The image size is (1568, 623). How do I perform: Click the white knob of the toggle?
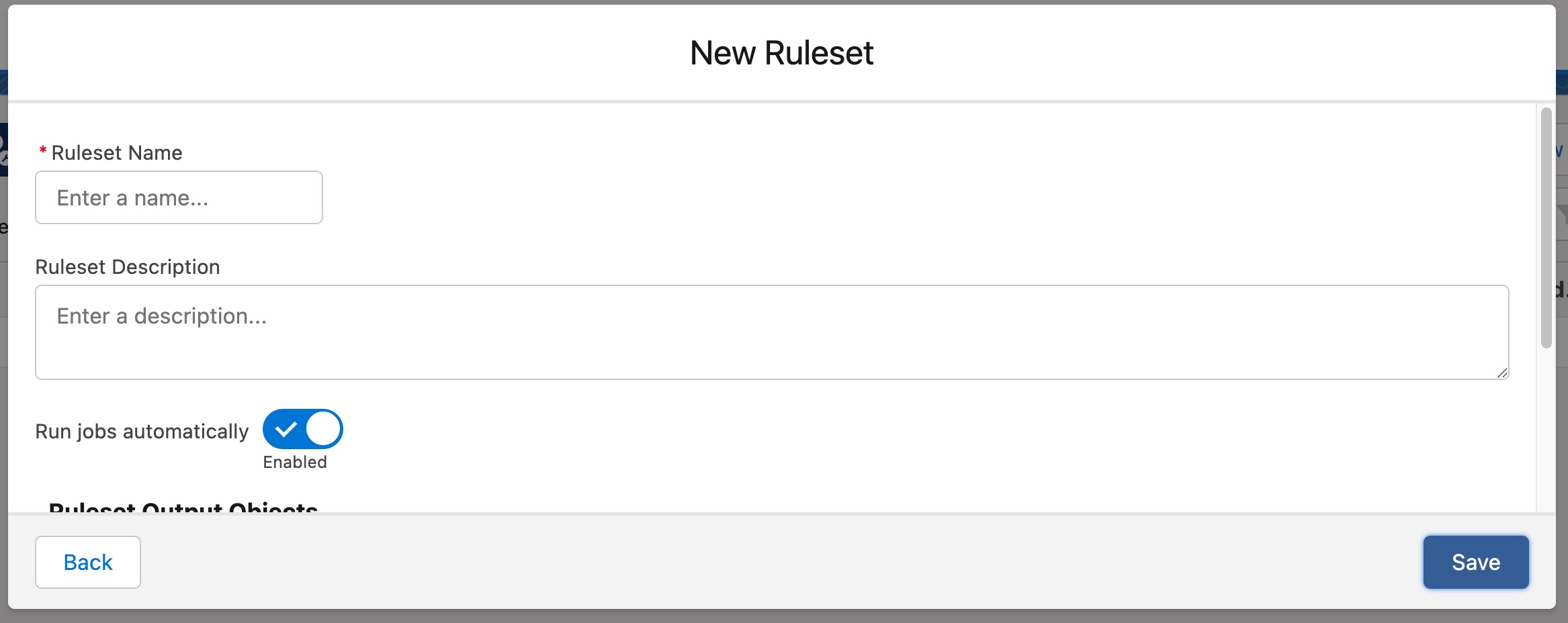pyautogui.click(x=324, y=429)
